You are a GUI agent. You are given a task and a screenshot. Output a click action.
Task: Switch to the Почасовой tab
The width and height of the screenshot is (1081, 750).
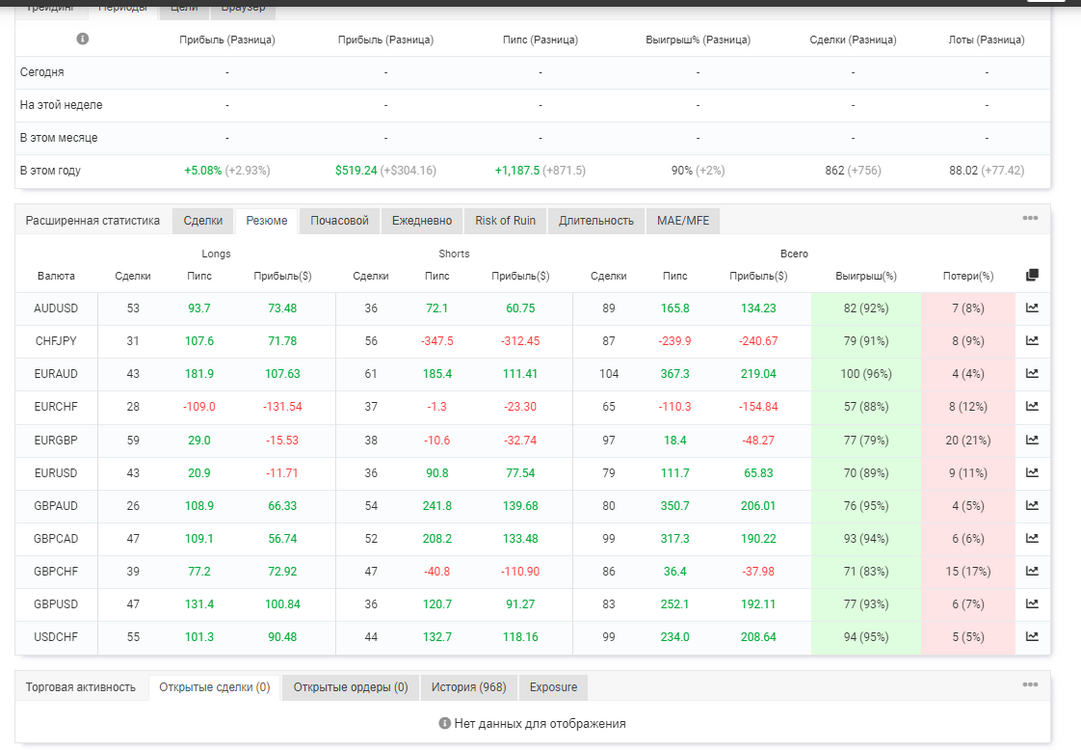tap(339, 221)
